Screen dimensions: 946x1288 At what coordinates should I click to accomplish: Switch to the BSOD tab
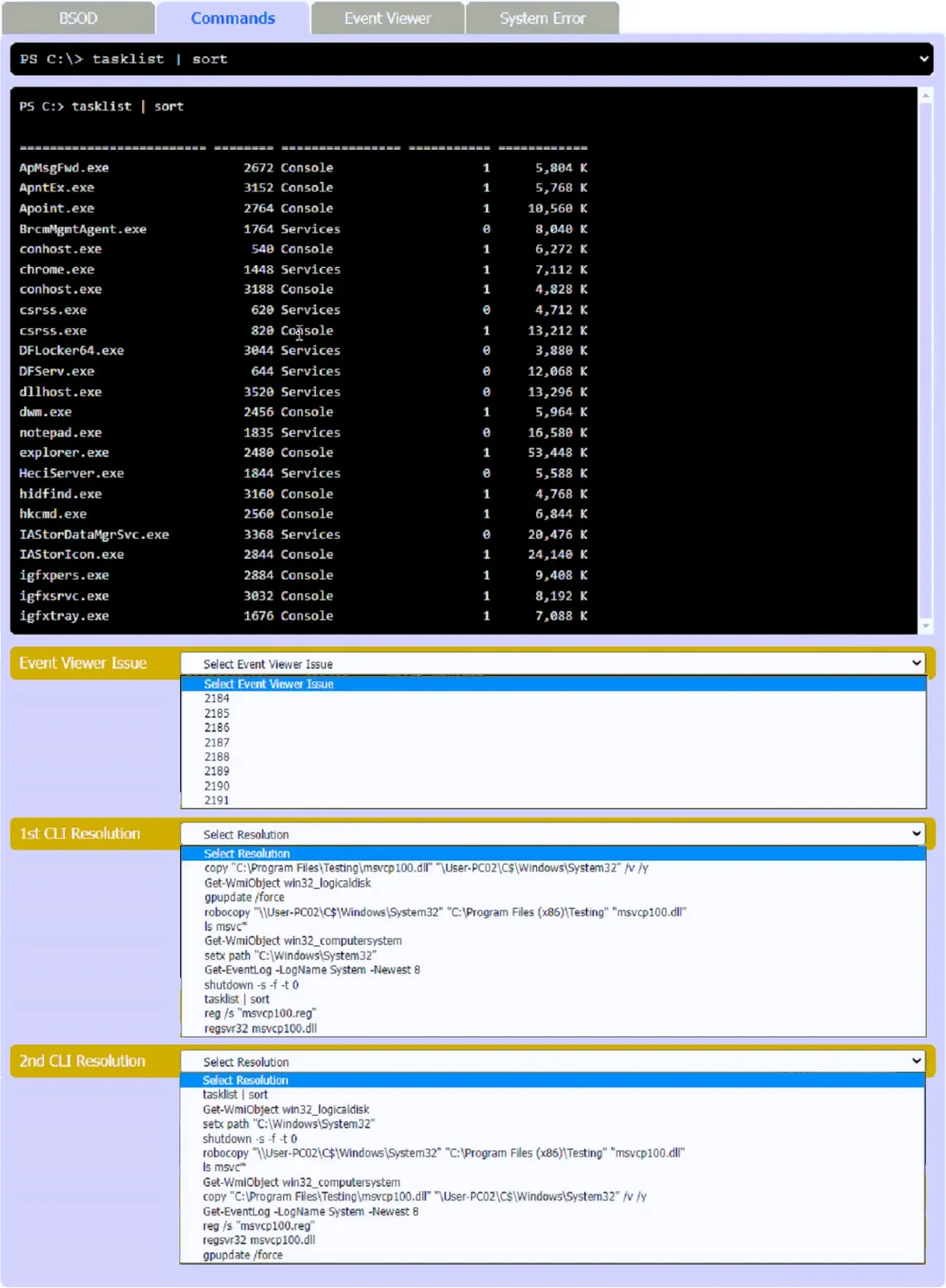pyautogui.click(x=78, y=18)
